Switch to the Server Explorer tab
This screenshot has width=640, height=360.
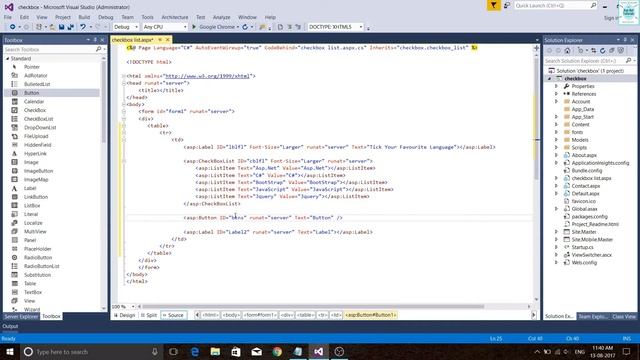[x=21, y=316]
